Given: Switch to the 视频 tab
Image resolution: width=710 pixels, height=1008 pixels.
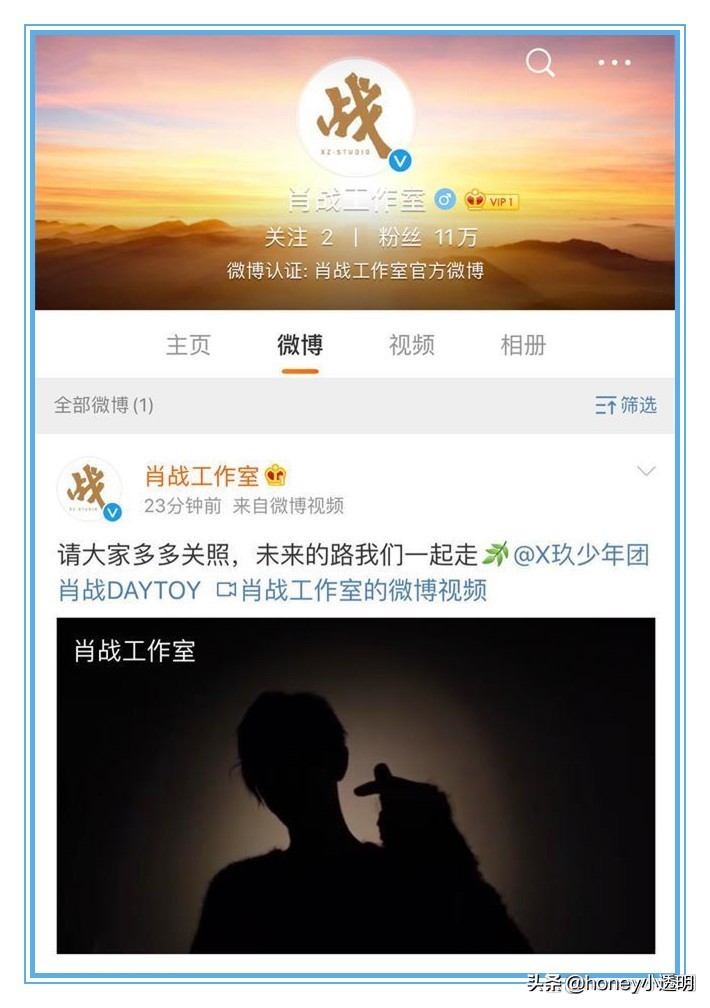Looking at the screenshot, I should (x=412, y=345).
